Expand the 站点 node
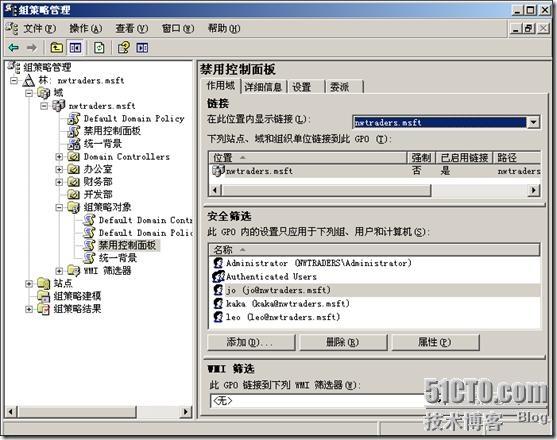 coord(29,284)
